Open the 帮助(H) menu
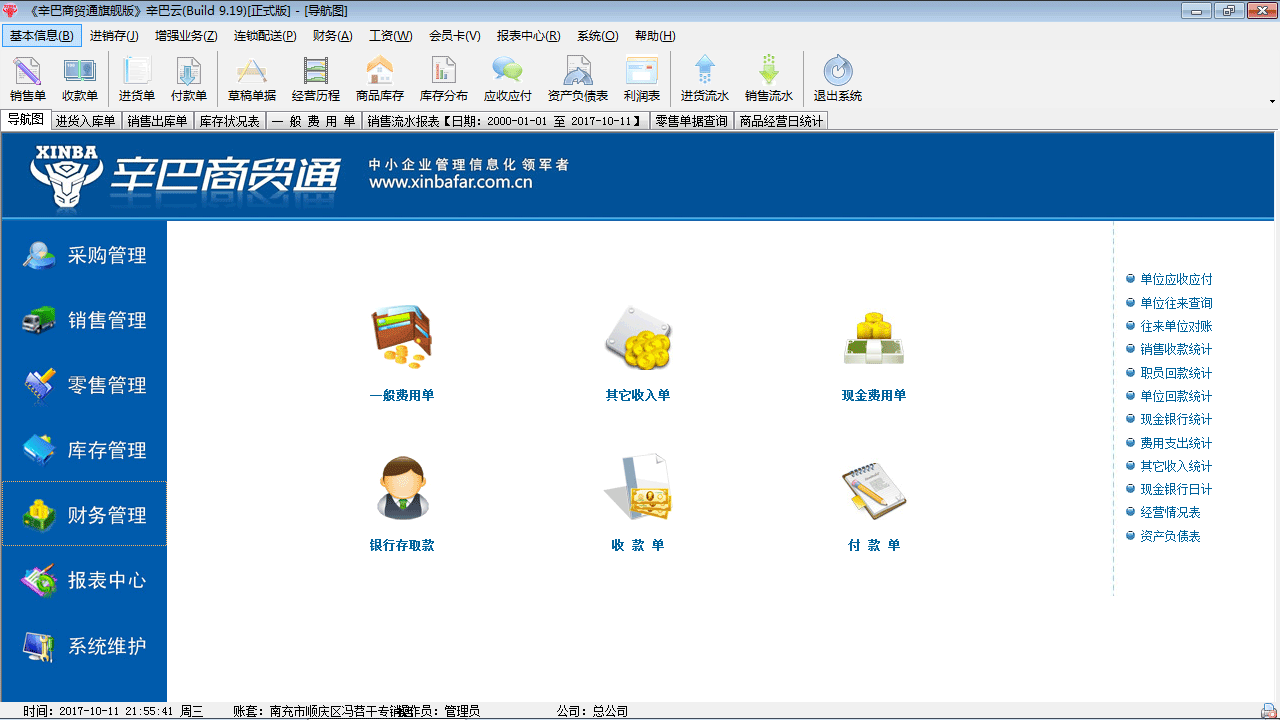 click(655, 35)
